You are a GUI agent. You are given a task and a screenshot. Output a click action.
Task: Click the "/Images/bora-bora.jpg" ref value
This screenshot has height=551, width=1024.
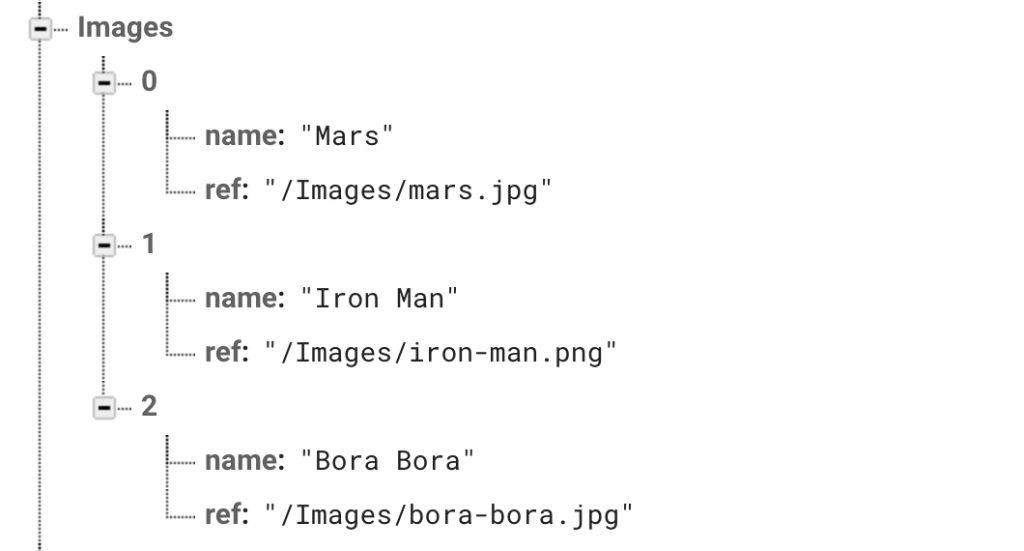point(449,516)
